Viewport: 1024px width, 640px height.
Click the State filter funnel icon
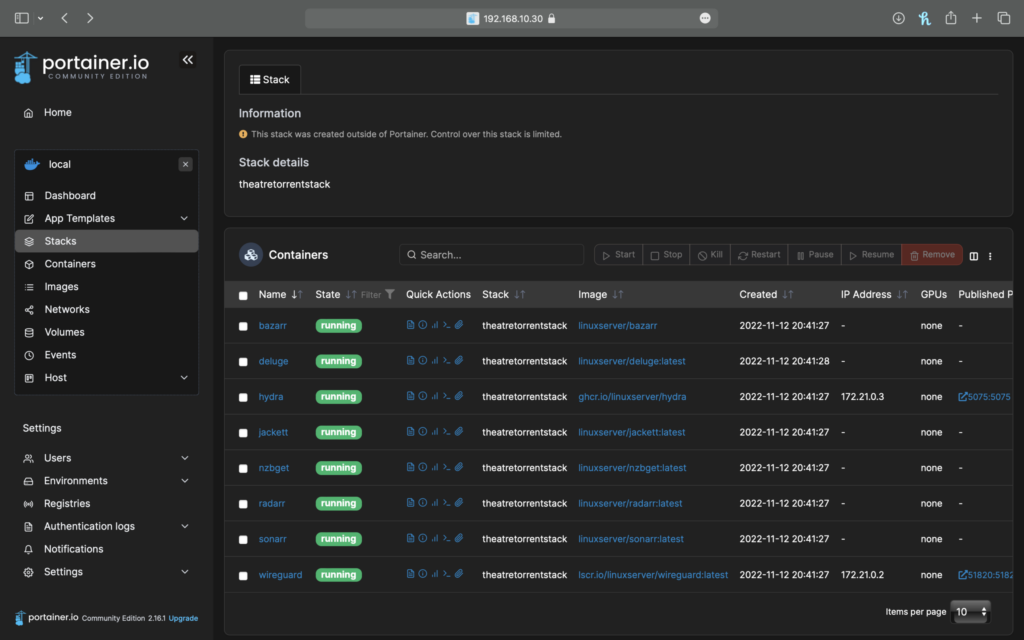pos(390,295)
